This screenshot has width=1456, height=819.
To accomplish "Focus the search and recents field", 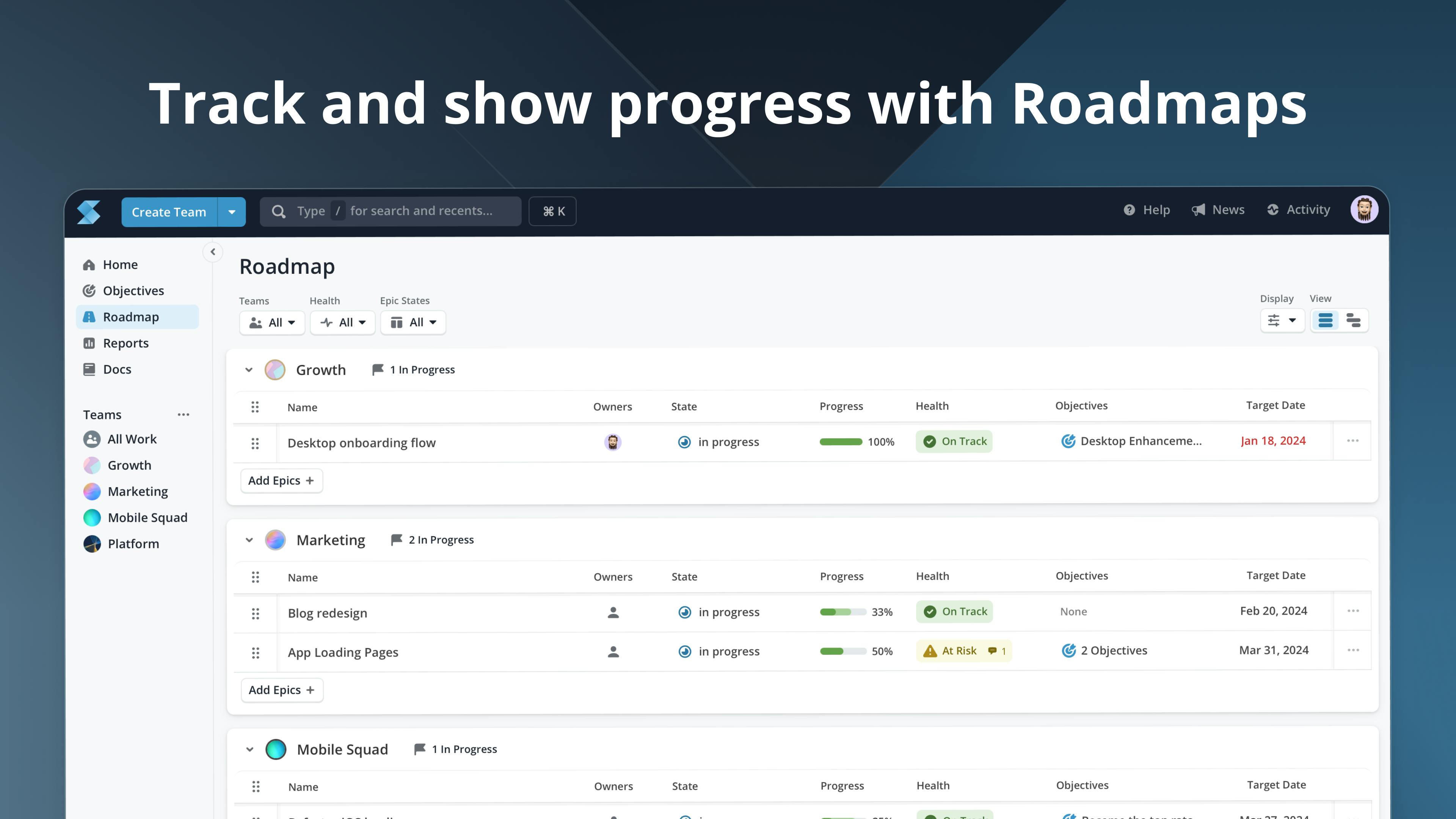I will [x=391, y=212].
